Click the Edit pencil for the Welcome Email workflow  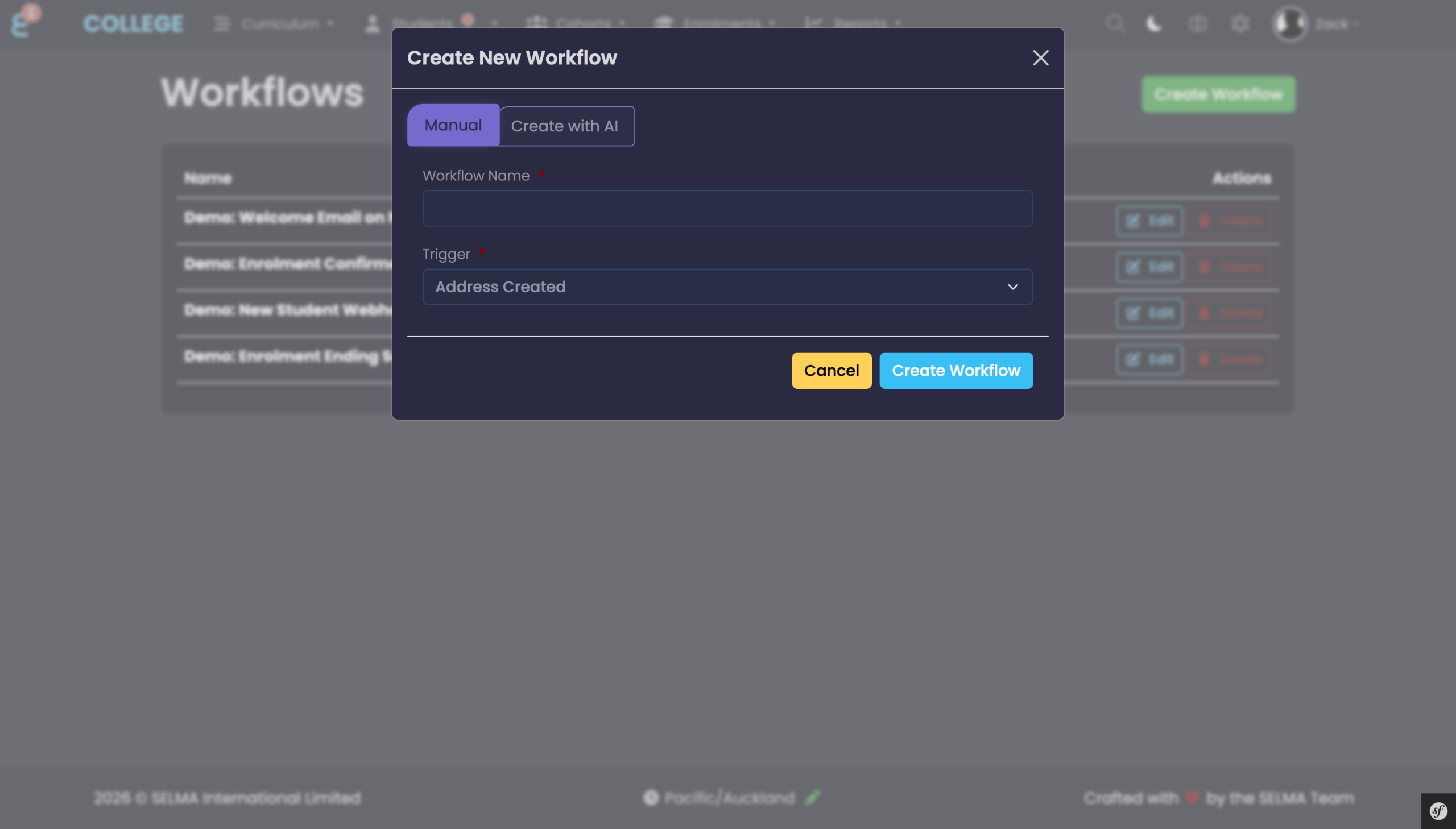[1148, 221]
